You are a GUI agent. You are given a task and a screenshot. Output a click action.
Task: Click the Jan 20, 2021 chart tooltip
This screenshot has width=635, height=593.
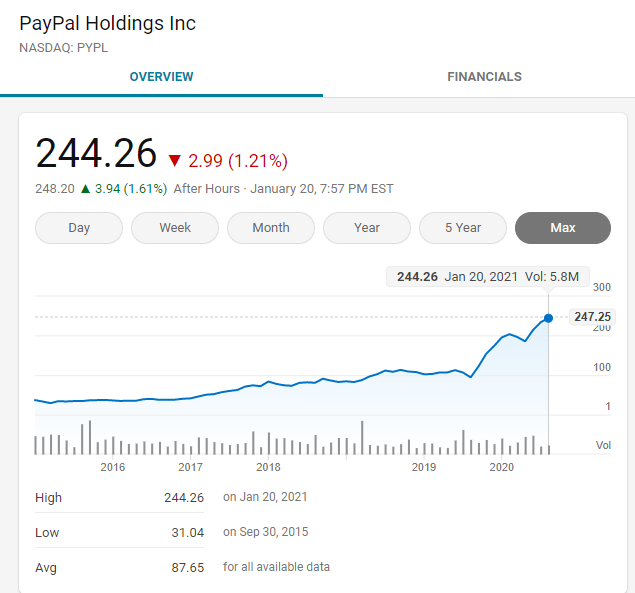[x=487, y=277]
